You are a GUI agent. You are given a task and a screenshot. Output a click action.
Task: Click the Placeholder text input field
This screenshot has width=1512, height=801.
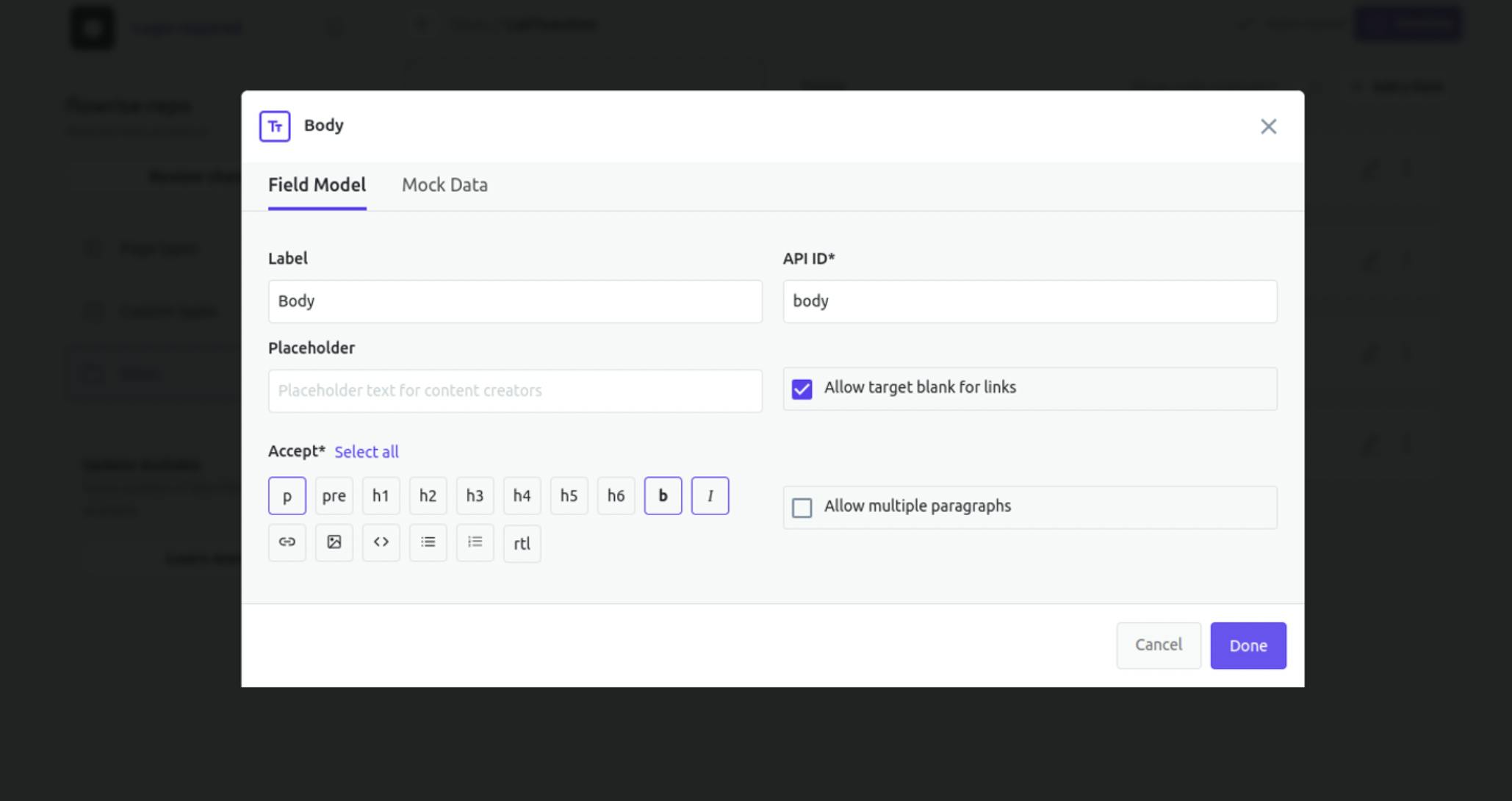coord(514,391)
